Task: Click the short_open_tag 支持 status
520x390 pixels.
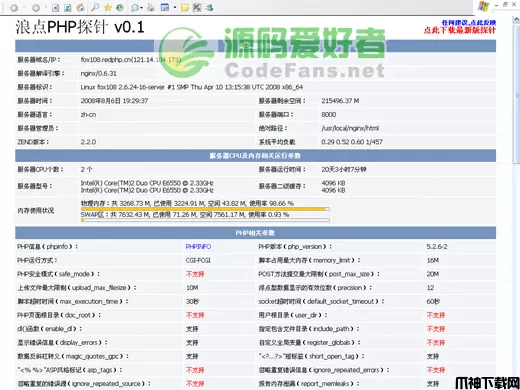Action: click(433, 356)
